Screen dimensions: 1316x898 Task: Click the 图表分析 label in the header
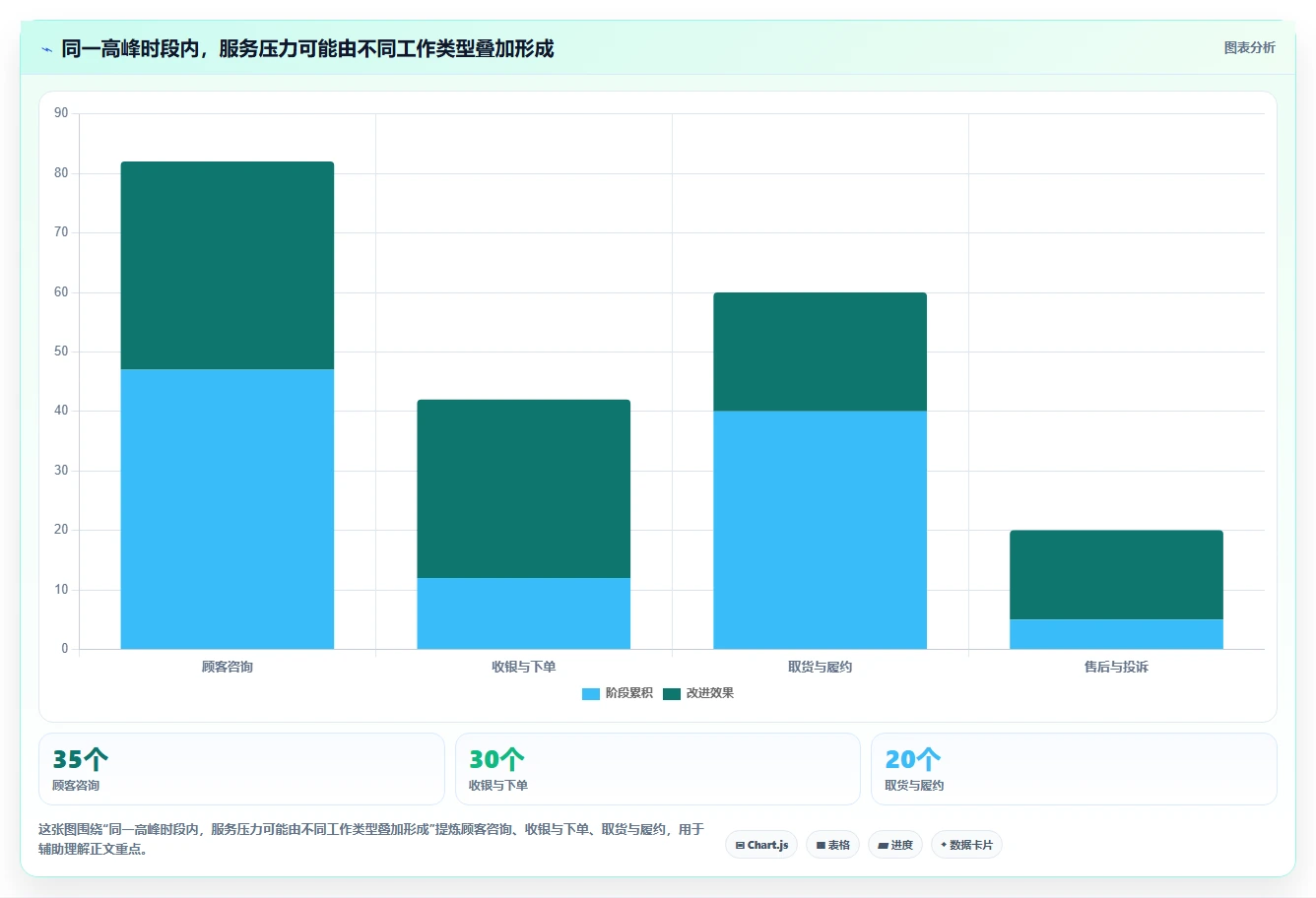[1249, 47]
